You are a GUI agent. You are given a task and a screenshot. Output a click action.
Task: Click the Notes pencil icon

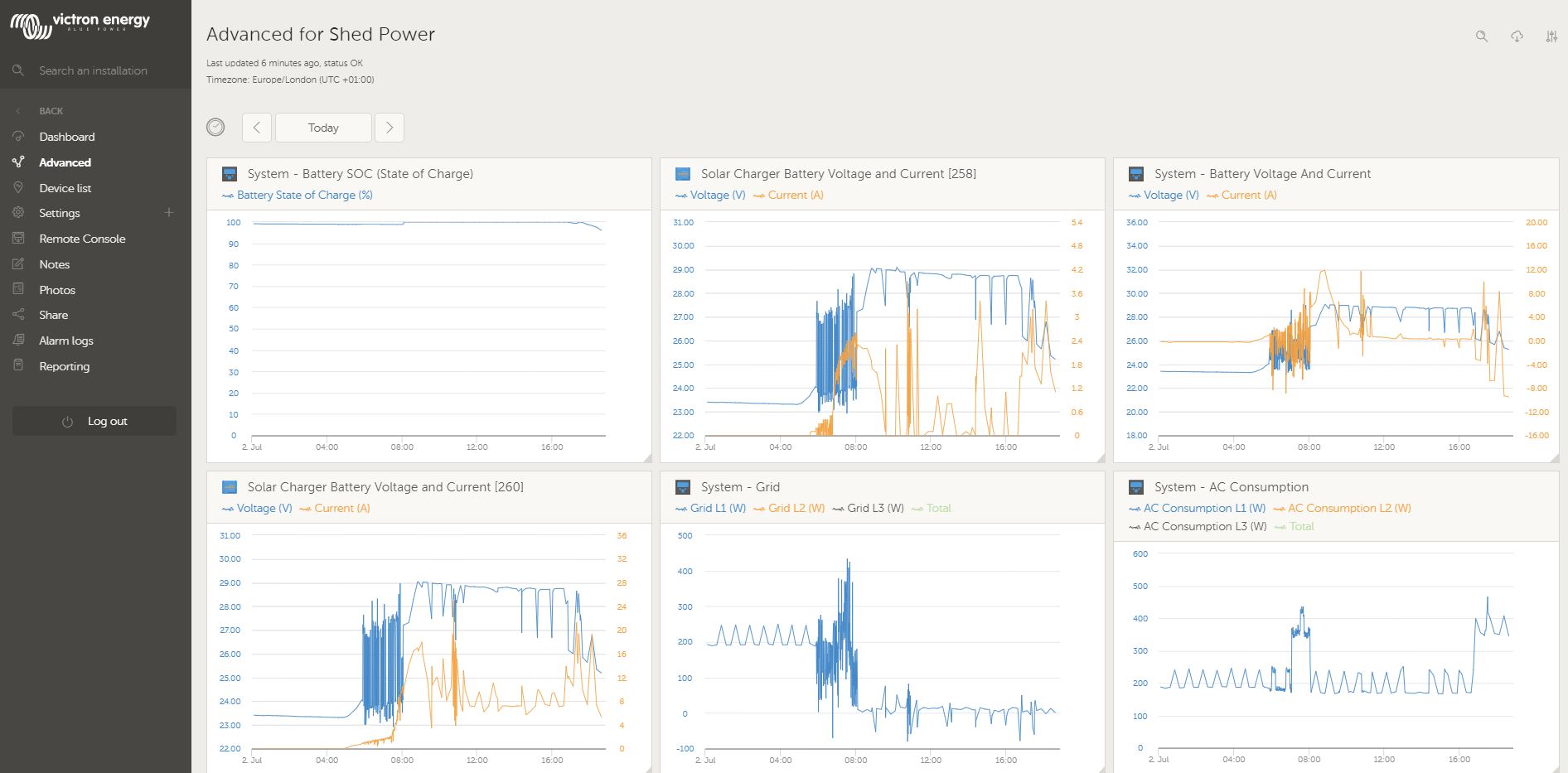click(18, 264)
